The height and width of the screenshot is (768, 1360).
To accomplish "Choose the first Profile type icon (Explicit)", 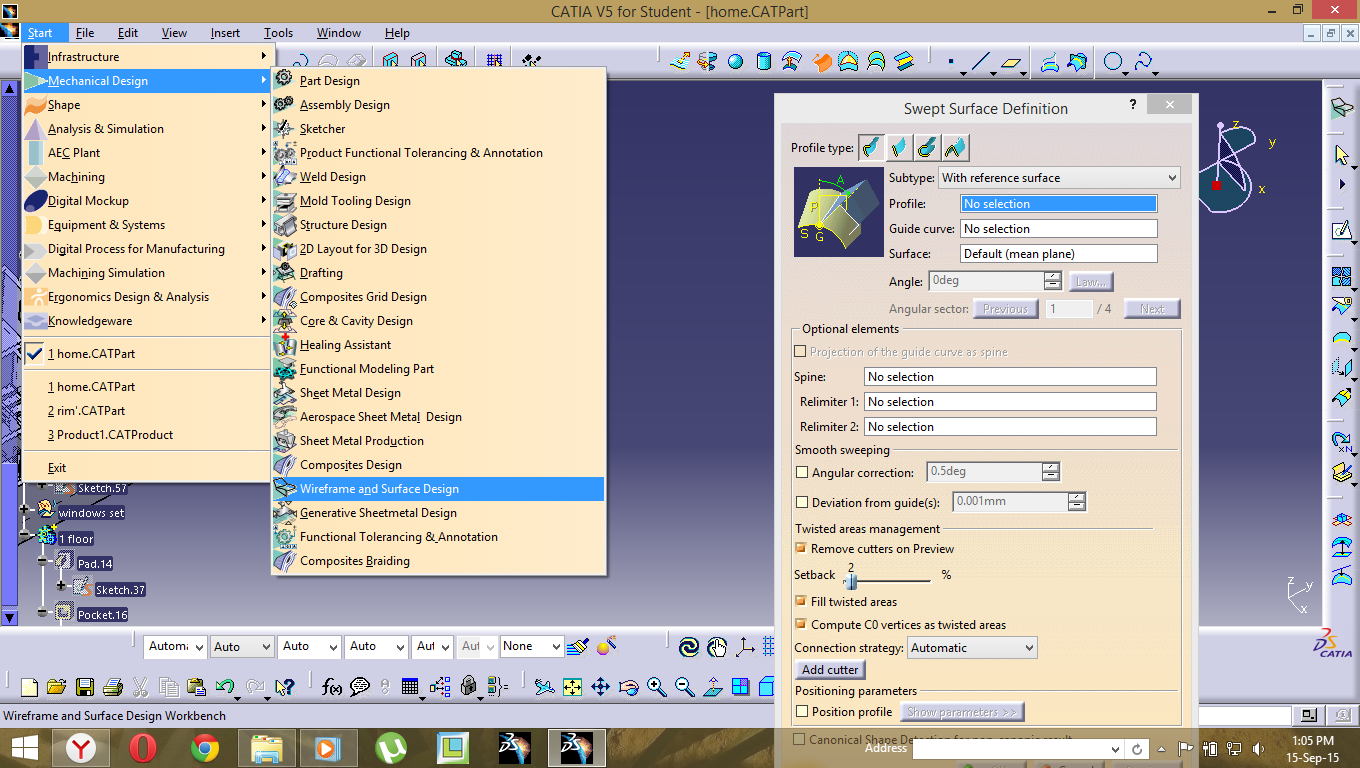I will [x=871, y=148].
